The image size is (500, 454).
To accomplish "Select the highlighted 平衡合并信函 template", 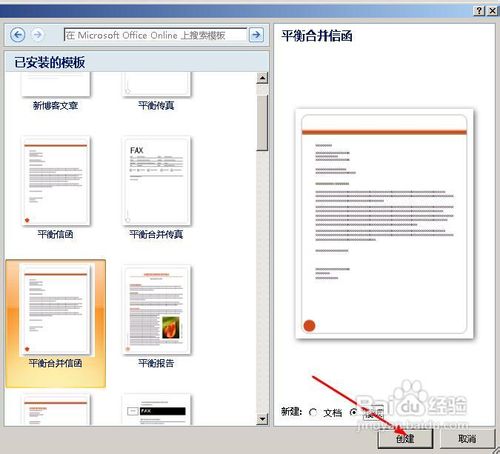I will pyautogui.click(x=56, y=323).
